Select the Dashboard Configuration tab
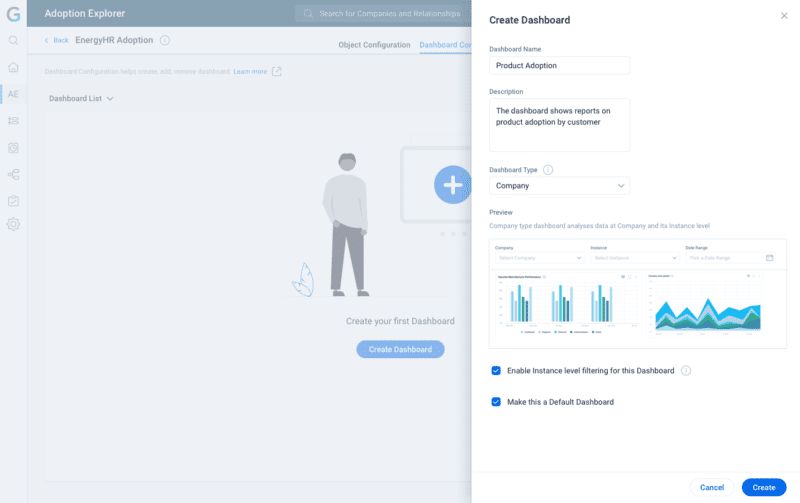 445,45
